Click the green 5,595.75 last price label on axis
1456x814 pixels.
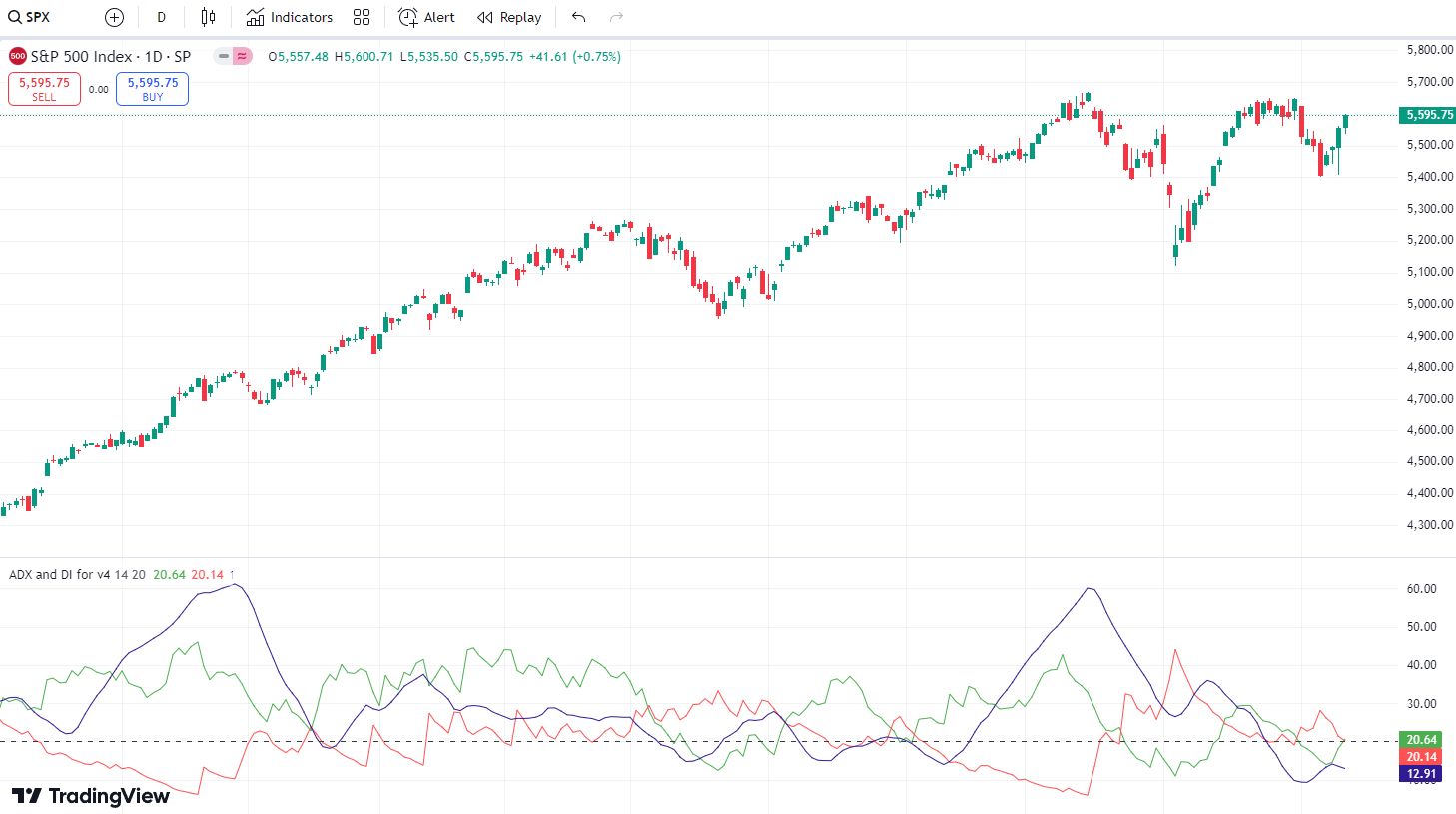[1429, 115]
